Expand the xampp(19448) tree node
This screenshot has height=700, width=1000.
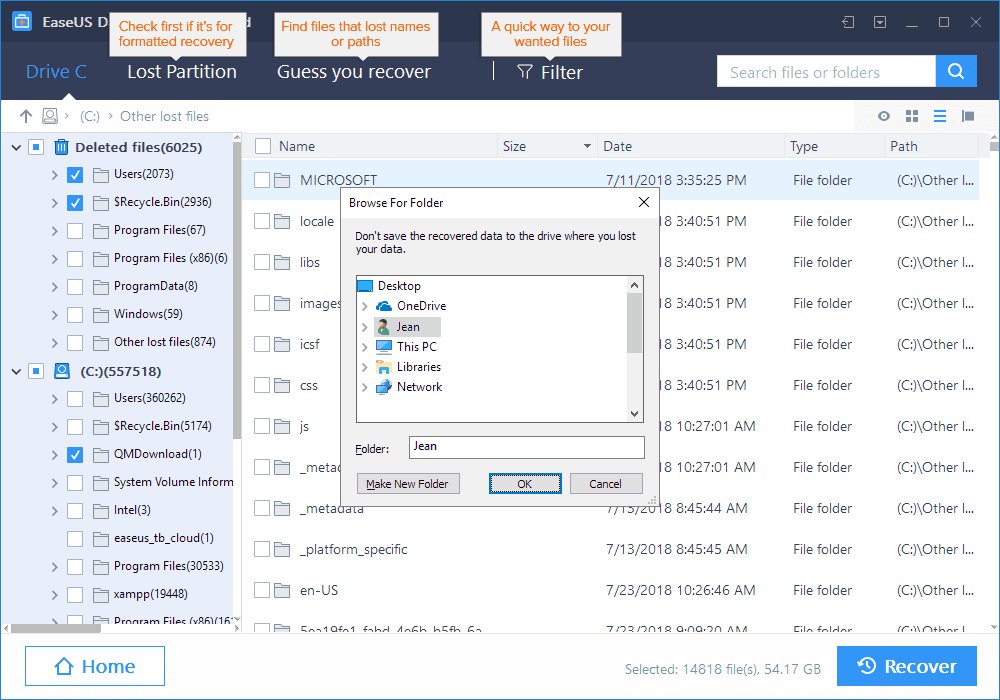coord(54,594)
